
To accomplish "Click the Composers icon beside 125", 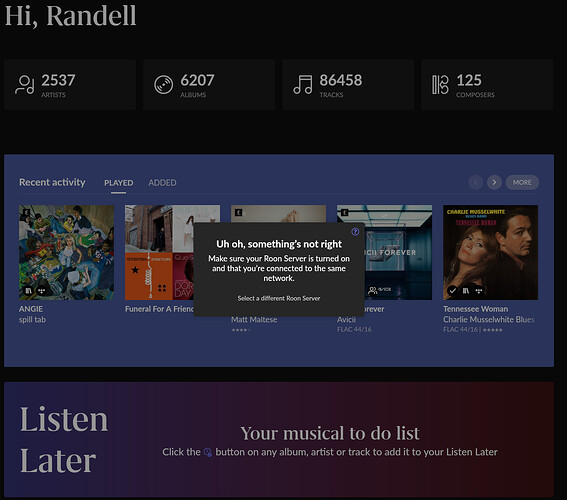I will click(x=440, y=85).
